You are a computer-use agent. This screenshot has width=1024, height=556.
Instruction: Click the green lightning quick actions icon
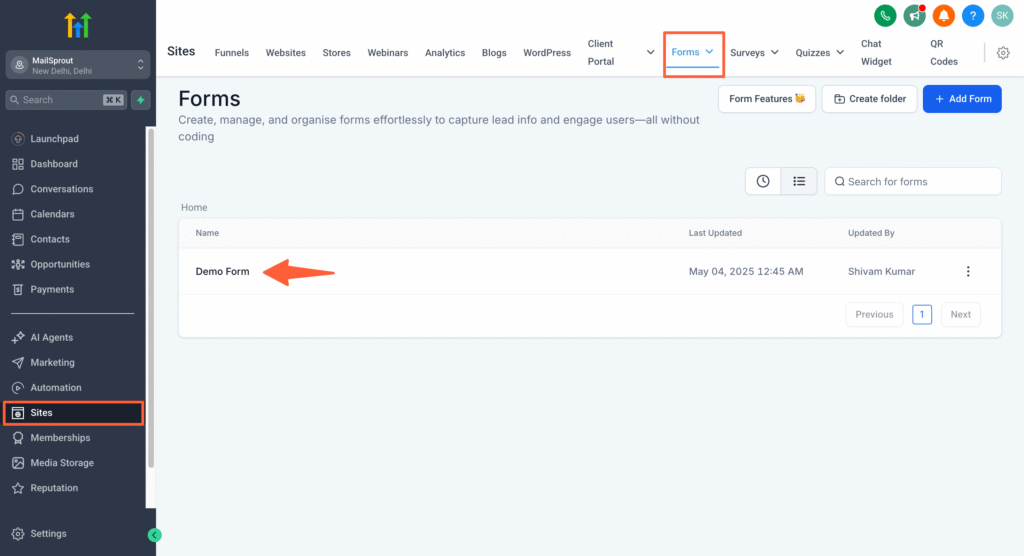(141, 100)
